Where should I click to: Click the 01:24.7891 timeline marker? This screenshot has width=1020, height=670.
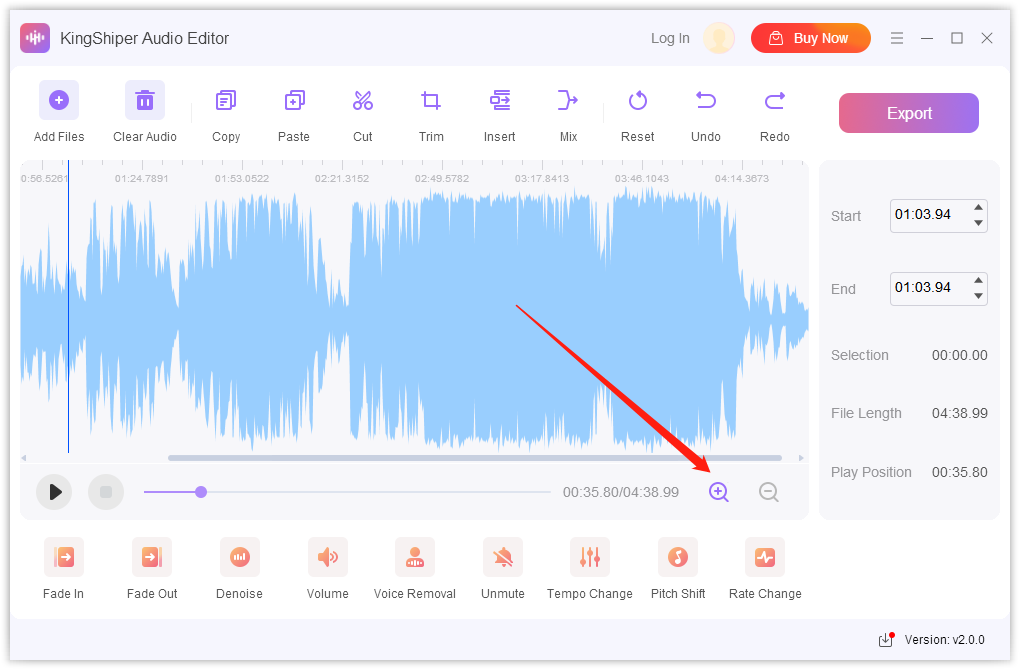coord(141,178)
